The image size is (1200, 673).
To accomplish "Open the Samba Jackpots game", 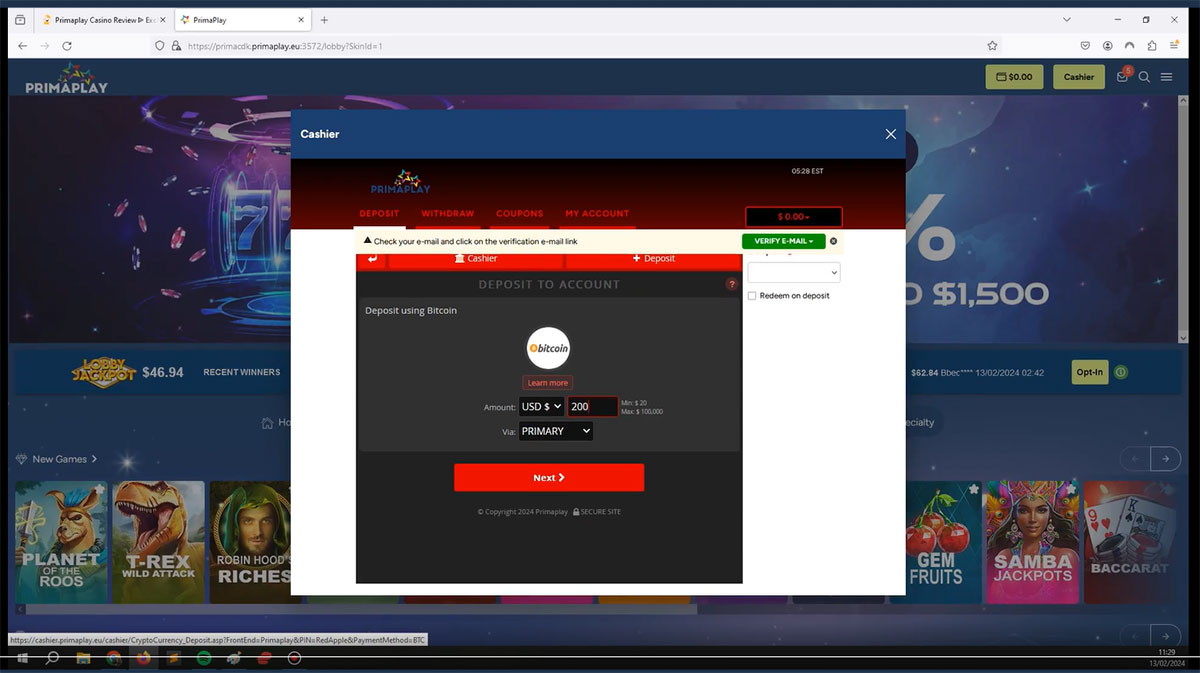I will point(1032,541).
